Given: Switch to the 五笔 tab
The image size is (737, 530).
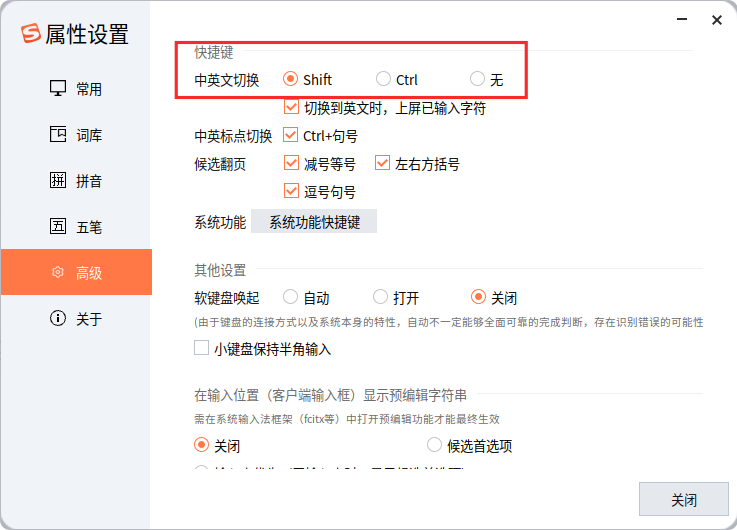Looking at the screenshot, I should pyautogui.click(x=76, y=226).
